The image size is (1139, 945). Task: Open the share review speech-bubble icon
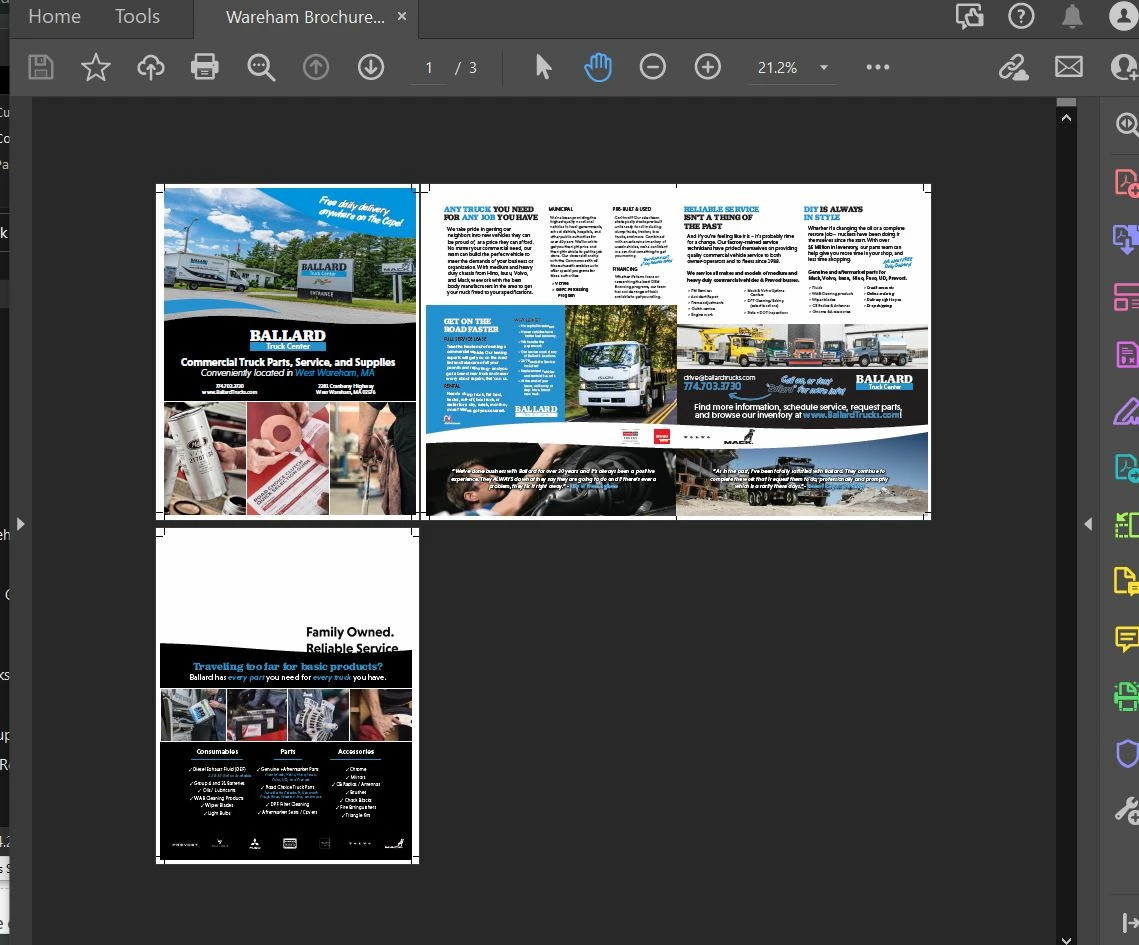point(970,16)
